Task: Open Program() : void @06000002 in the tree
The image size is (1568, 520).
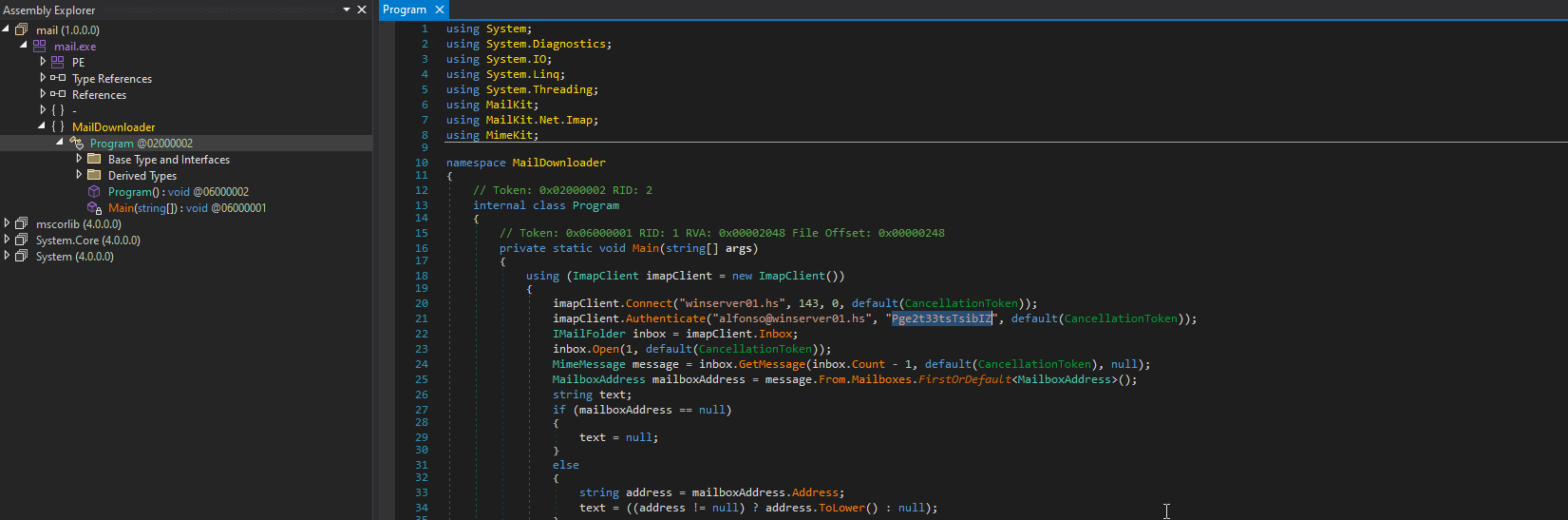Action: tap(179, 192)
